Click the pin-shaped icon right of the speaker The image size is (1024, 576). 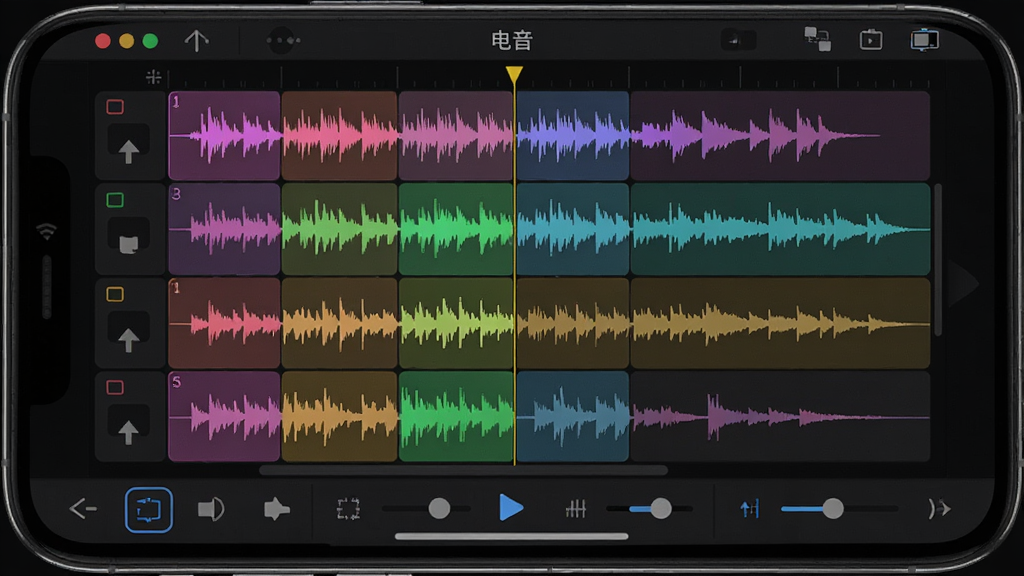pyautogui.click(x=276, y=509)
